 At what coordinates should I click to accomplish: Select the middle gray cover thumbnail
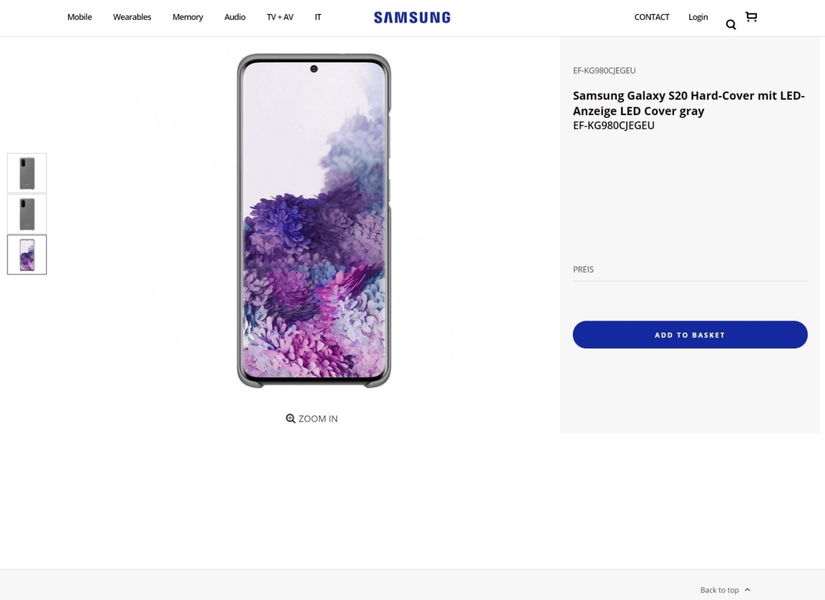(x=27, y=214)
